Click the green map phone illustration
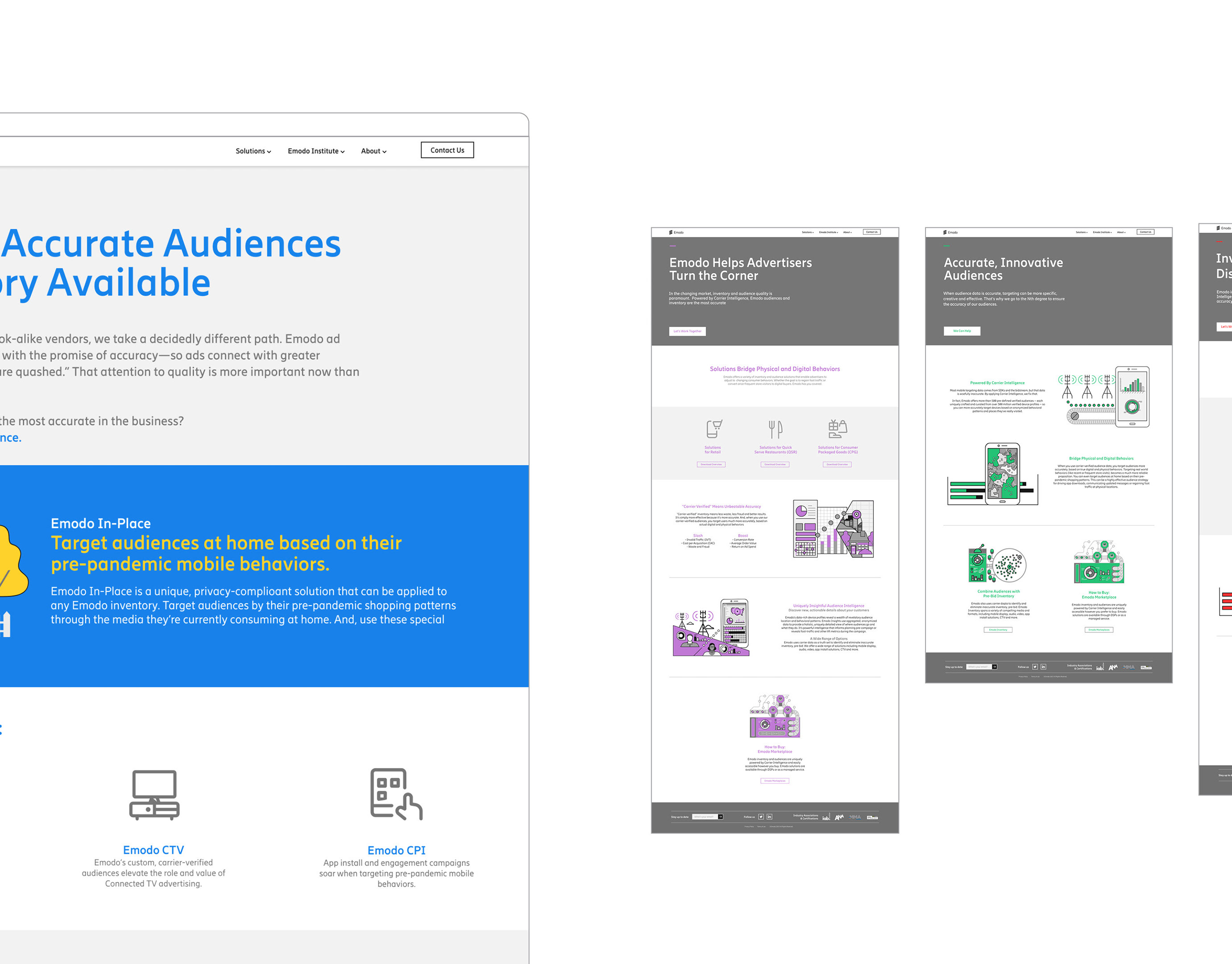1232x964 pixels. click(x=993, y=474)
